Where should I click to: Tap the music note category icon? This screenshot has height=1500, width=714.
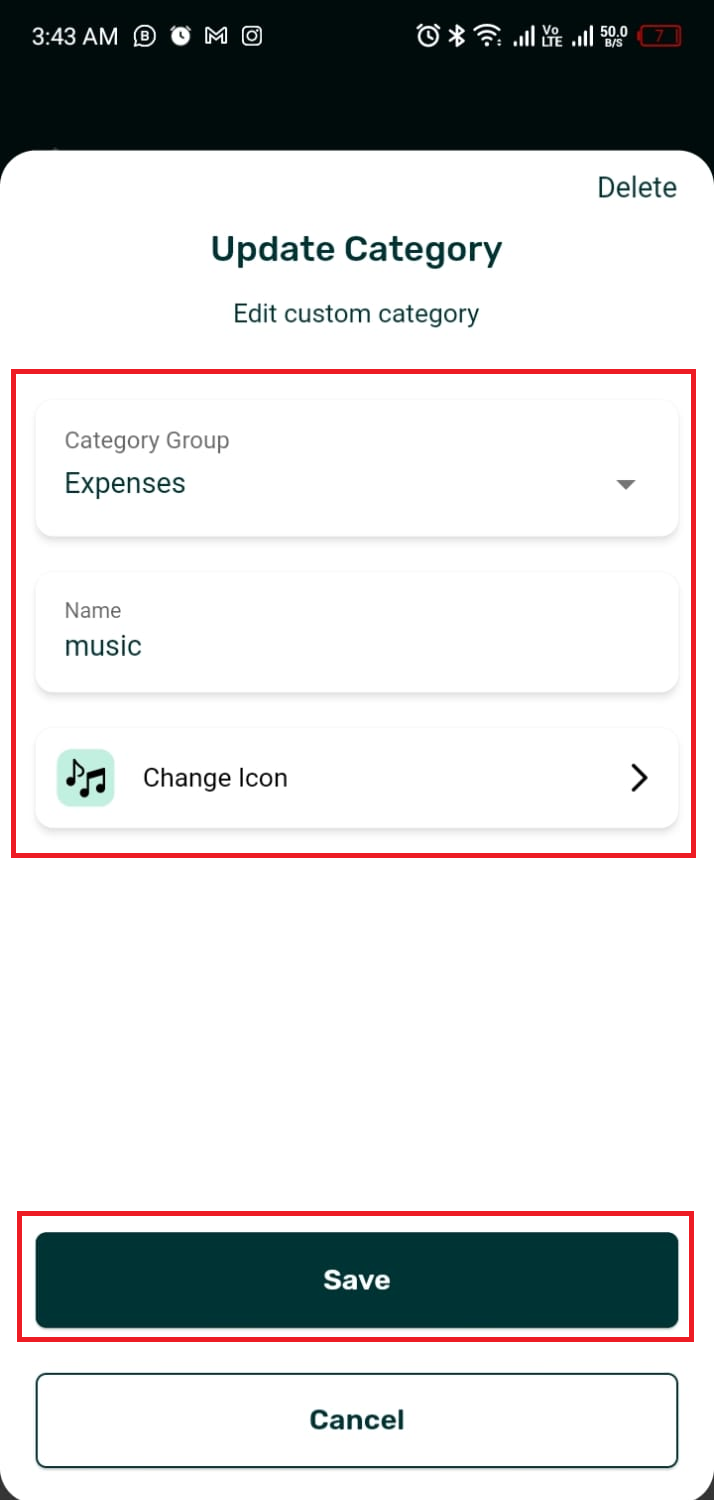pyautogui.click(x=85, y=777)
